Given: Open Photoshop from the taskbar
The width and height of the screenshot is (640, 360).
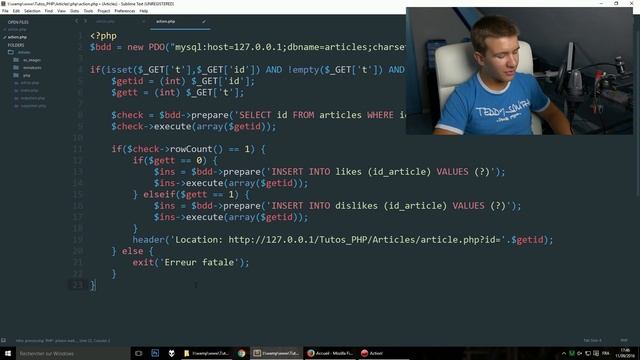Looking at the screenshot, I should coord(155,353).
